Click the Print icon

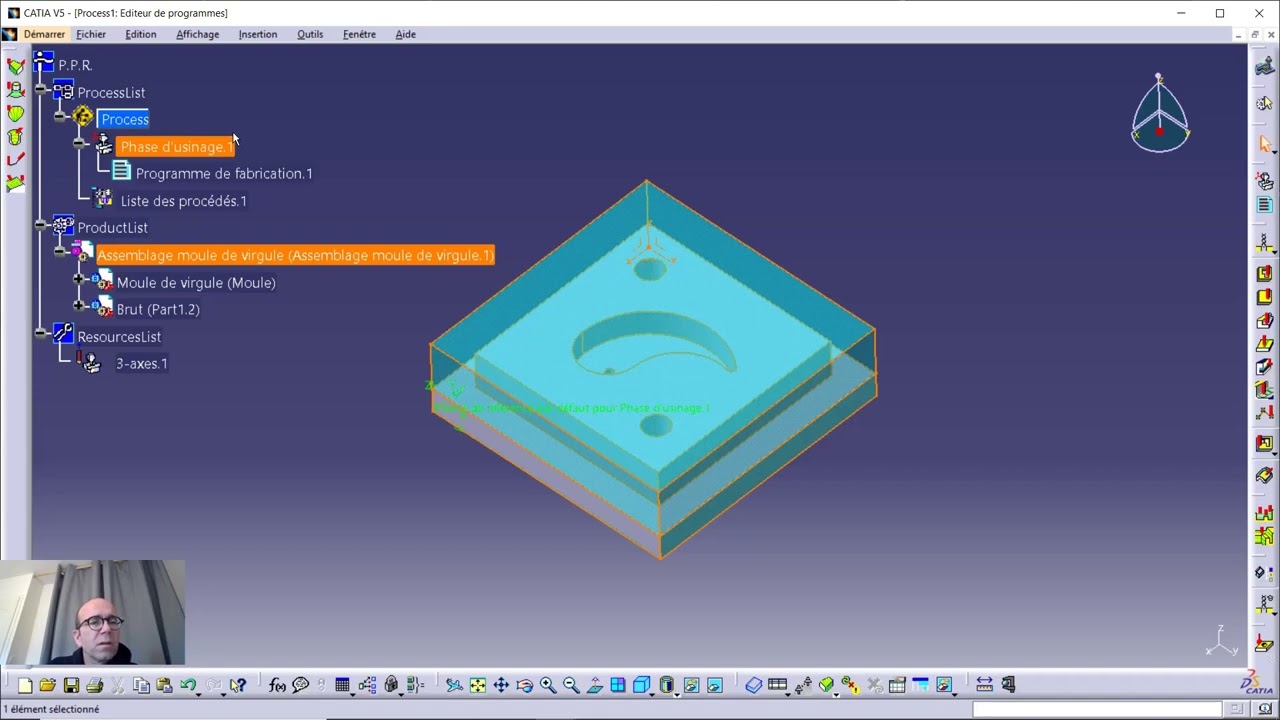coord(95,685)
